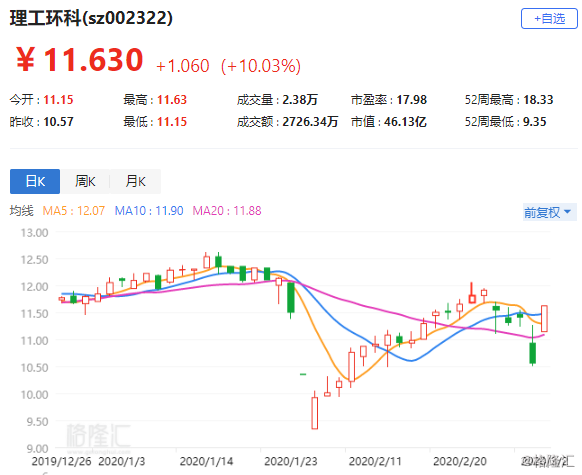Click the lowest red candlestick near 9.50
Image resolution: width=582 pixels, height=475 pixels.
[x=314, y=413]
